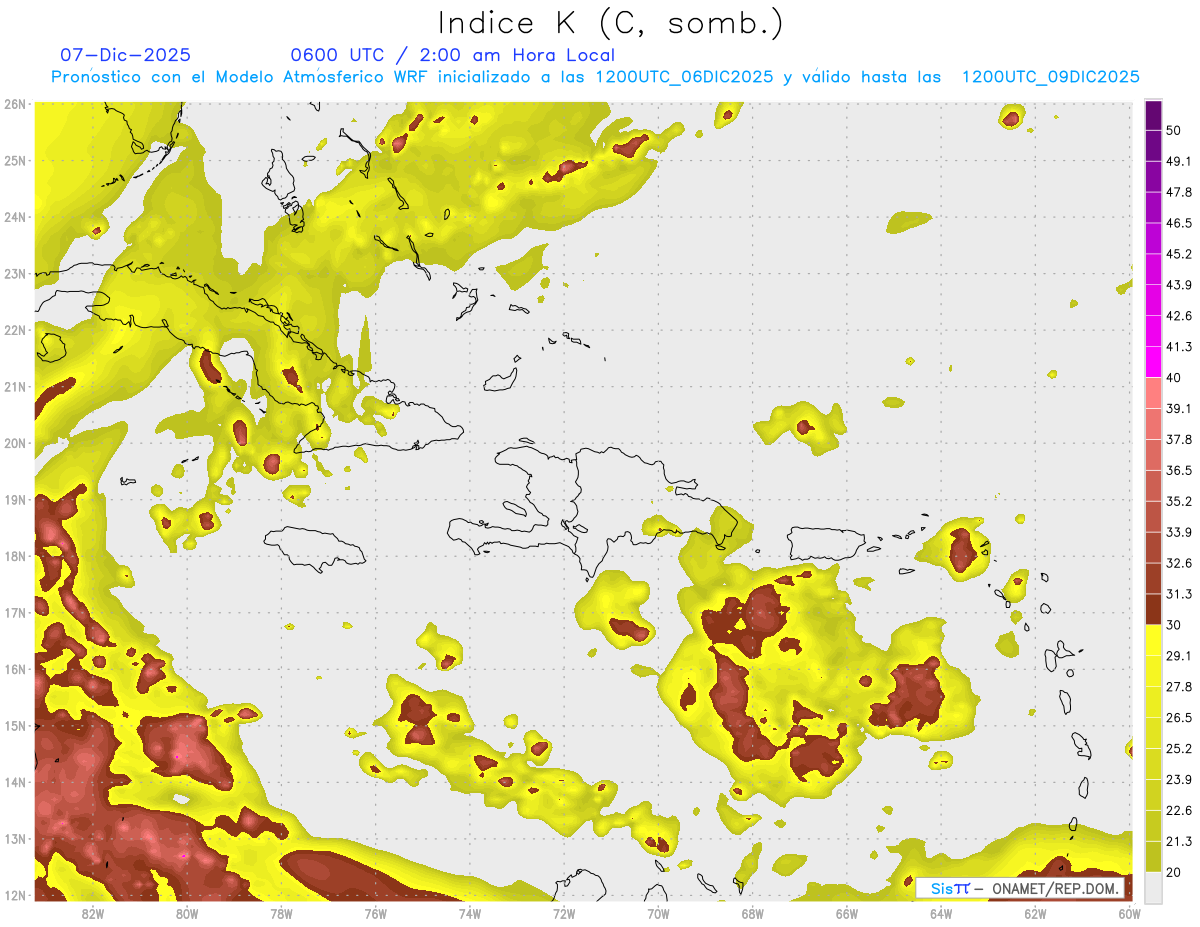The width and height of the screenshot is (1200, 927).
Task: Click the colorbar value 32.6
Action: click(1179, 563)
